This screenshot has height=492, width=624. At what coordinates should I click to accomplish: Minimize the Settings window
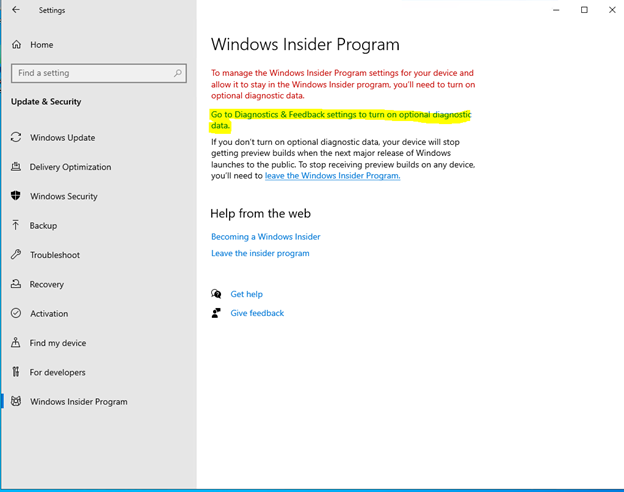pos(556,10)
